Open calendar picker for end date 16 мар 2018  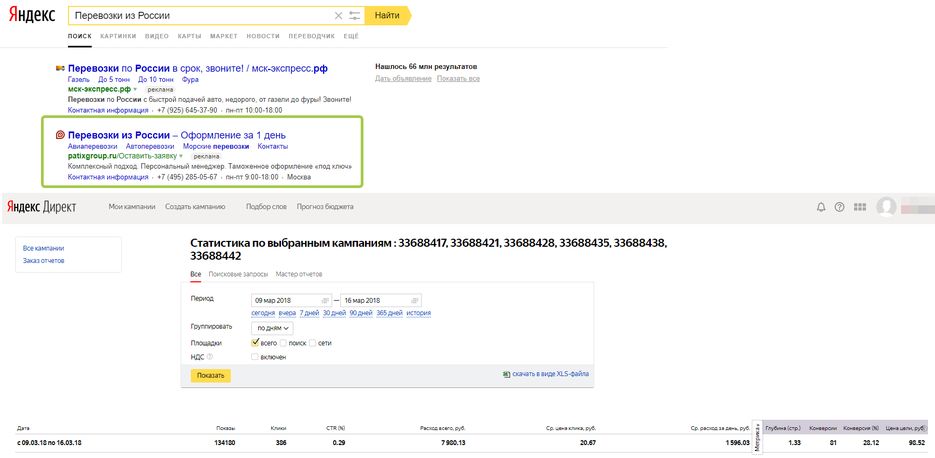(x=414, y=300)
